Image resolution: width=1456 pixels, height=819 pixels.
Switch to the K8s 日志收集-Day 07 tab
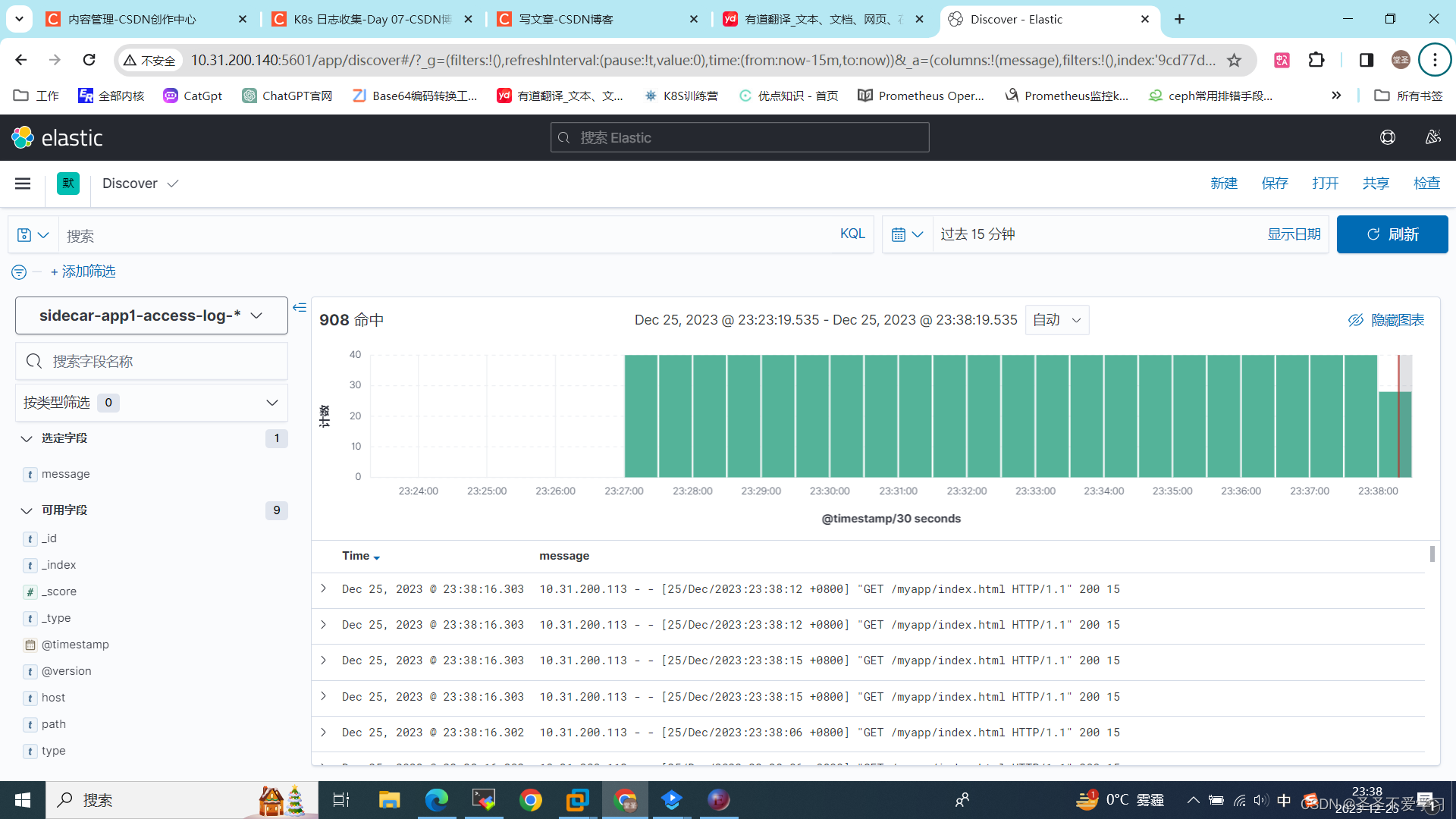pos(372,19)
